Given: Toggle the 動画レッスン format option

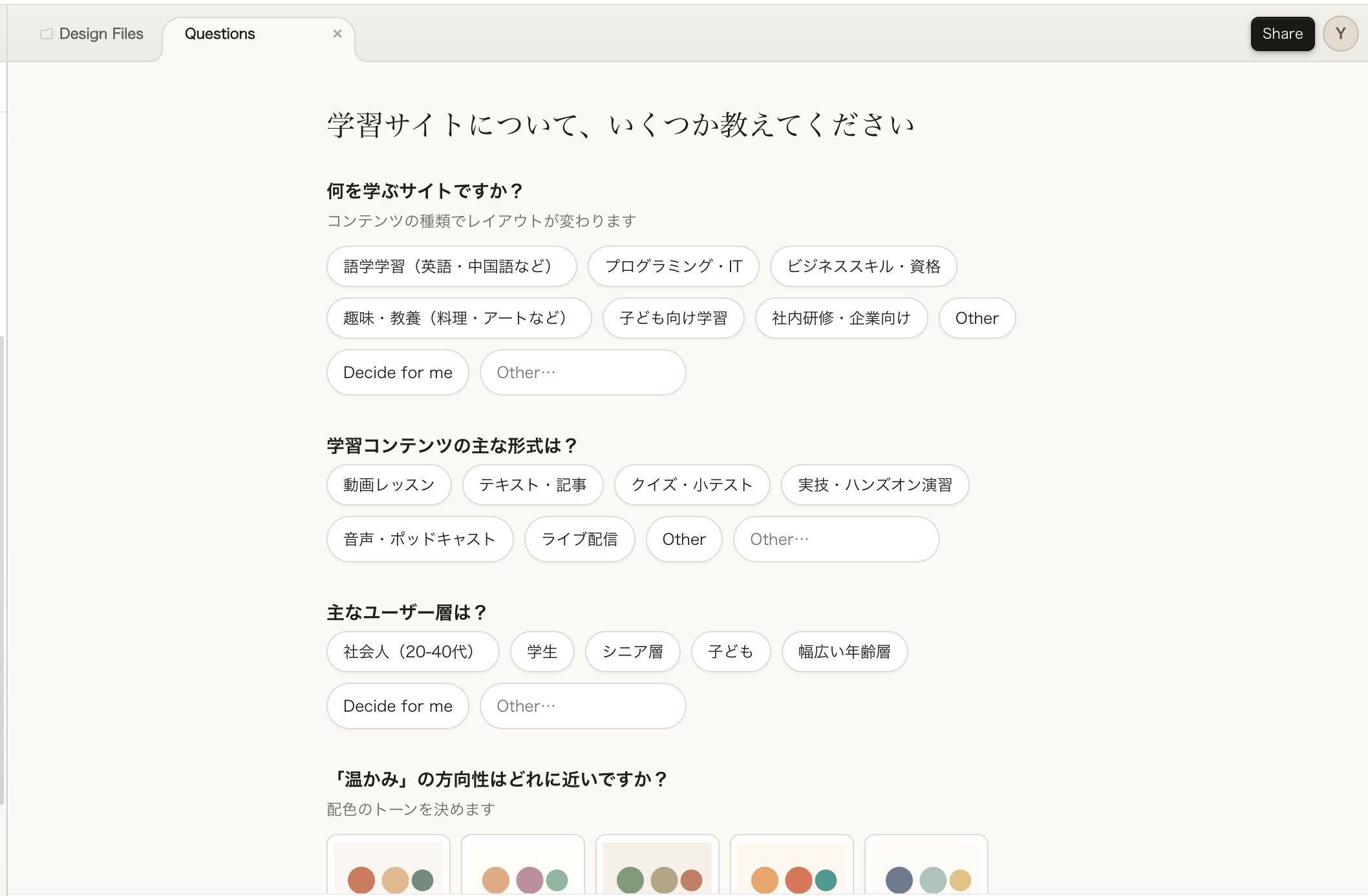Looking at the screenshot, I should [x=389, y=485].
